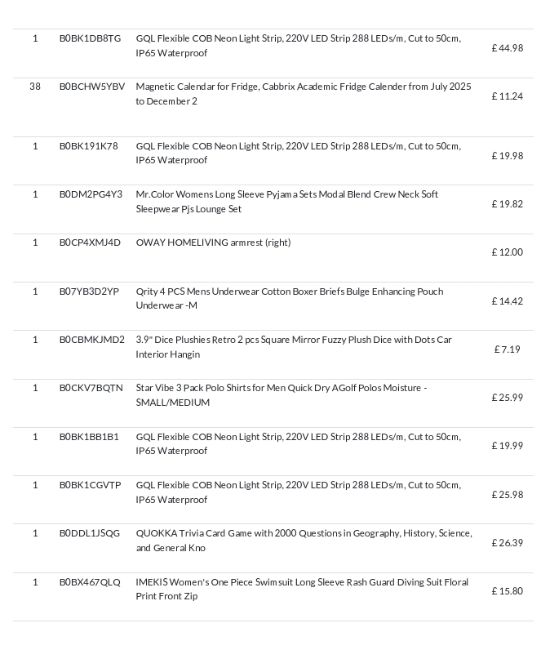The height and width of the screenshot is (650, 541).
Task: Click the £ 12.00 price
Action: pyautogui.click(x=507, y=252)
